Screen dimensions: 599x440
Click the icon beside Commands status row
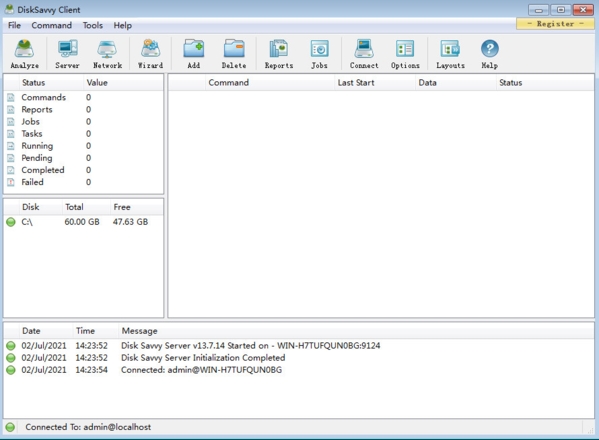pyautogui.click(x=11, y=97)
